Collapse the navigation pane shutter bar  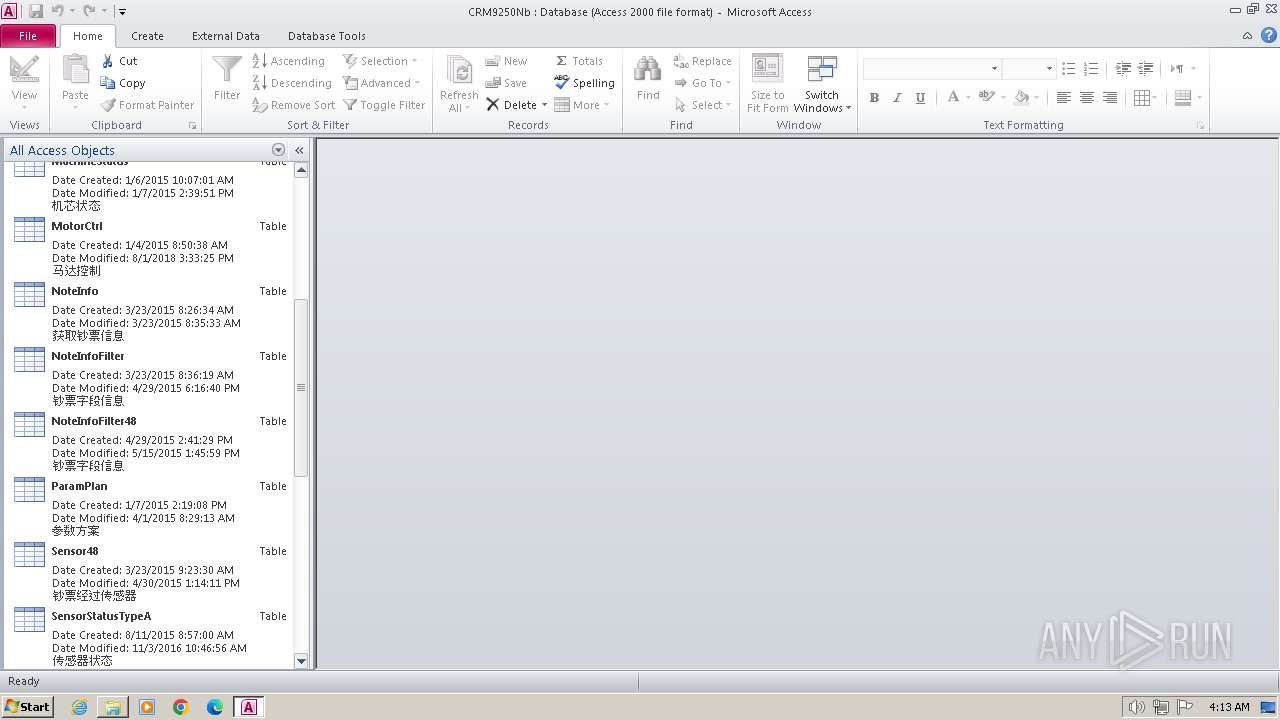[299, 150]
